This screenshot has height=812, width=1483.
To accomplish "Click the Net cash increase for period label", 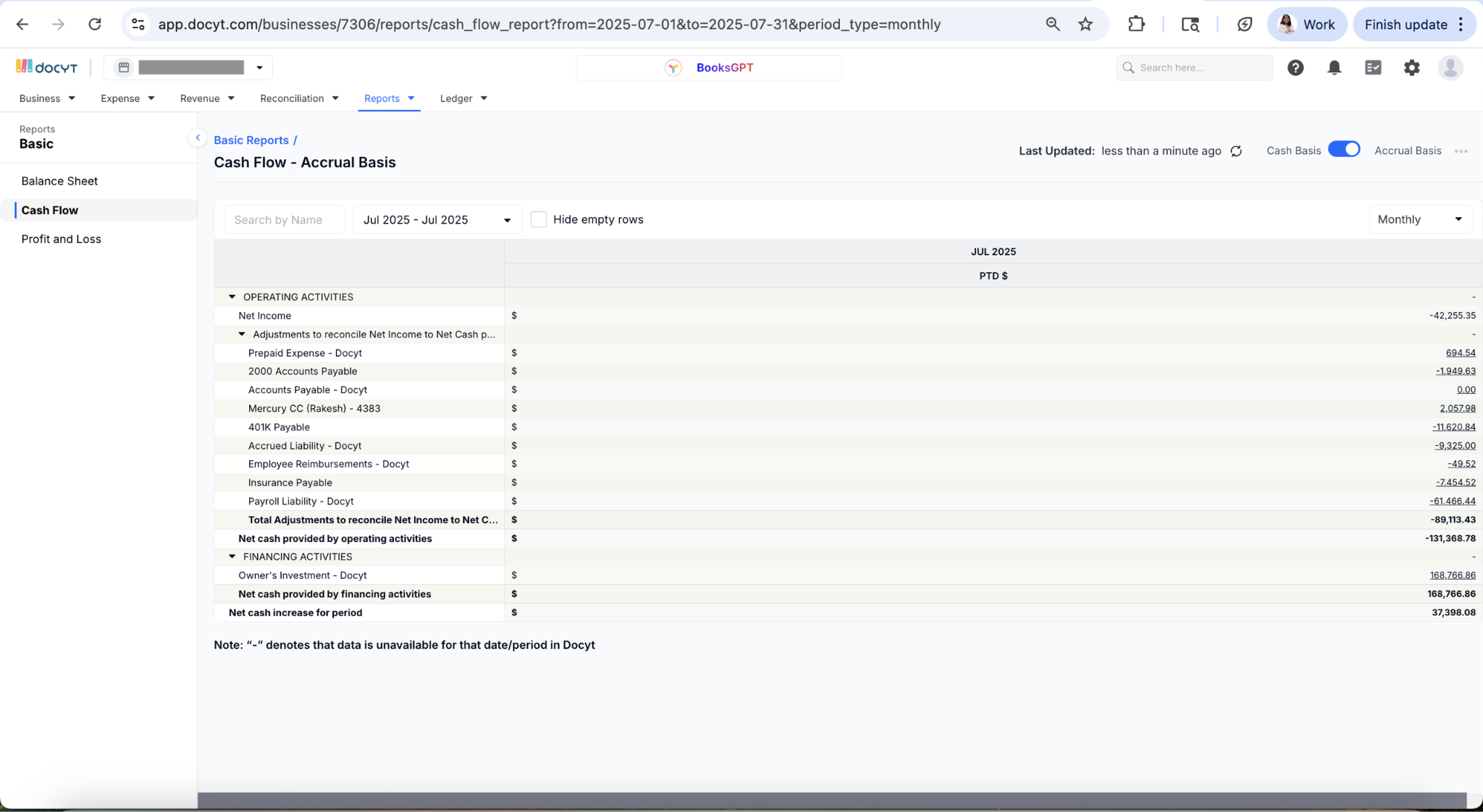I will 295,612.
